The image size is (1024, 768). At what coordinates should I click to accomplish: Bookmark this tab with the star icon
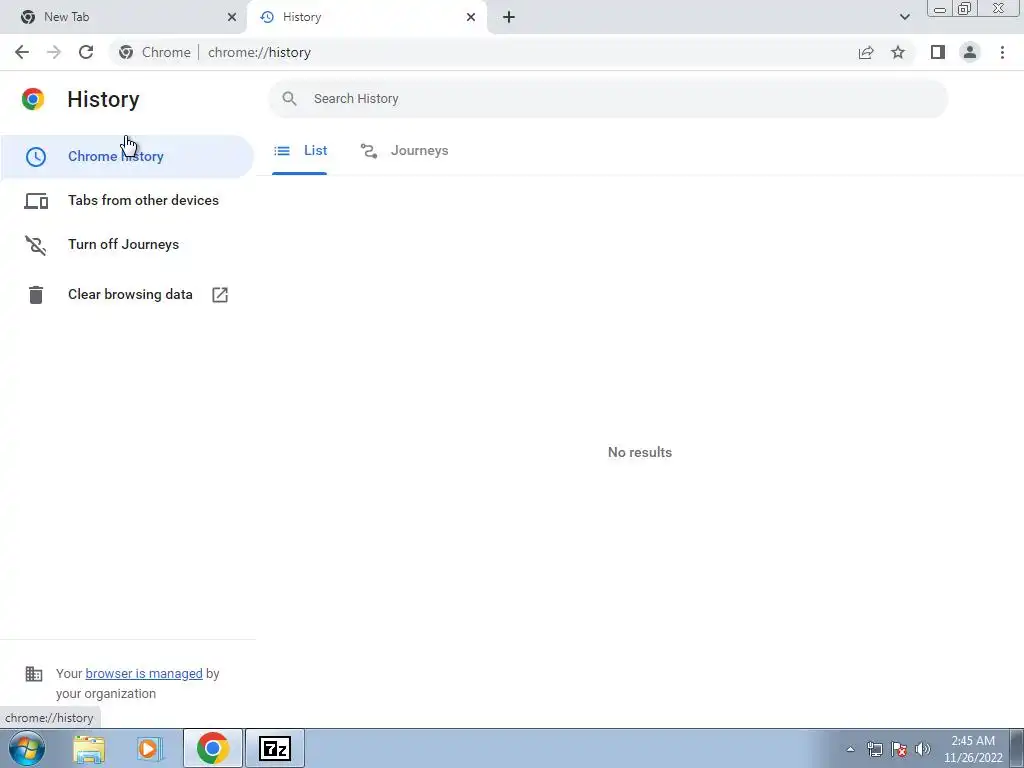click(x=898, y=52)
